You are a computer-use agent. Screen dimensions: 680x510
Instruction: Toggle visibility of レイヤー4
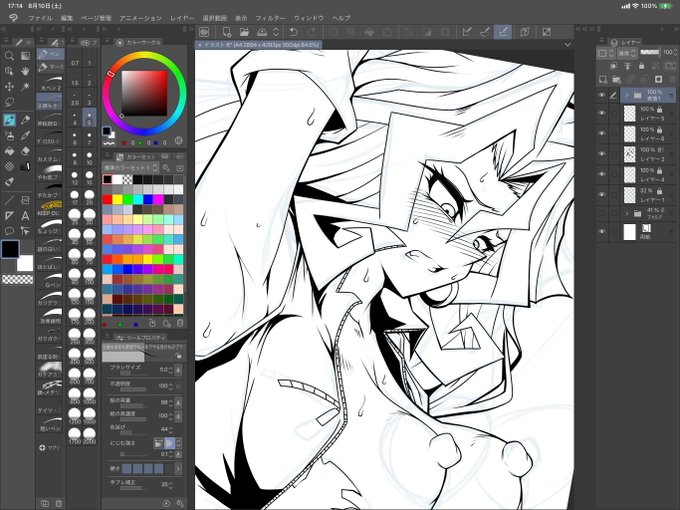(x=602, y=174)
